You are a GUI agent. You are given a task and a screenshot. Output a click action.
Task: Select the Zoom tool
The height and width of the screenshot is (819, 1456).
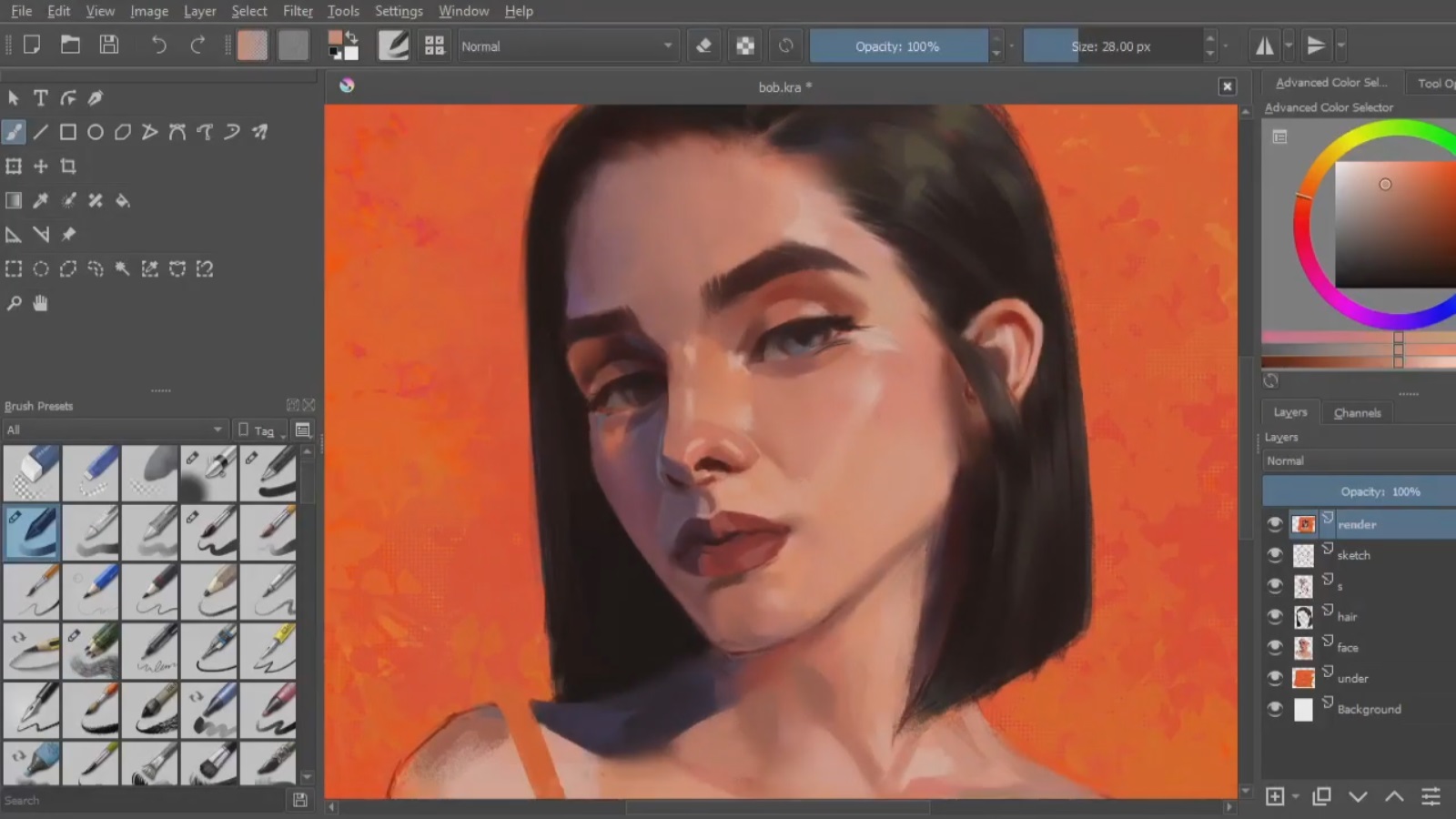coord(14,303)
